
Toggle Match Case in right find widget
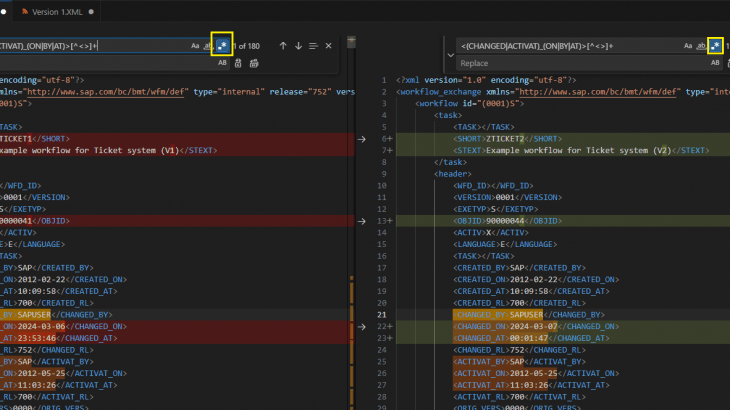pyautogui.click(x=688, y=46)
